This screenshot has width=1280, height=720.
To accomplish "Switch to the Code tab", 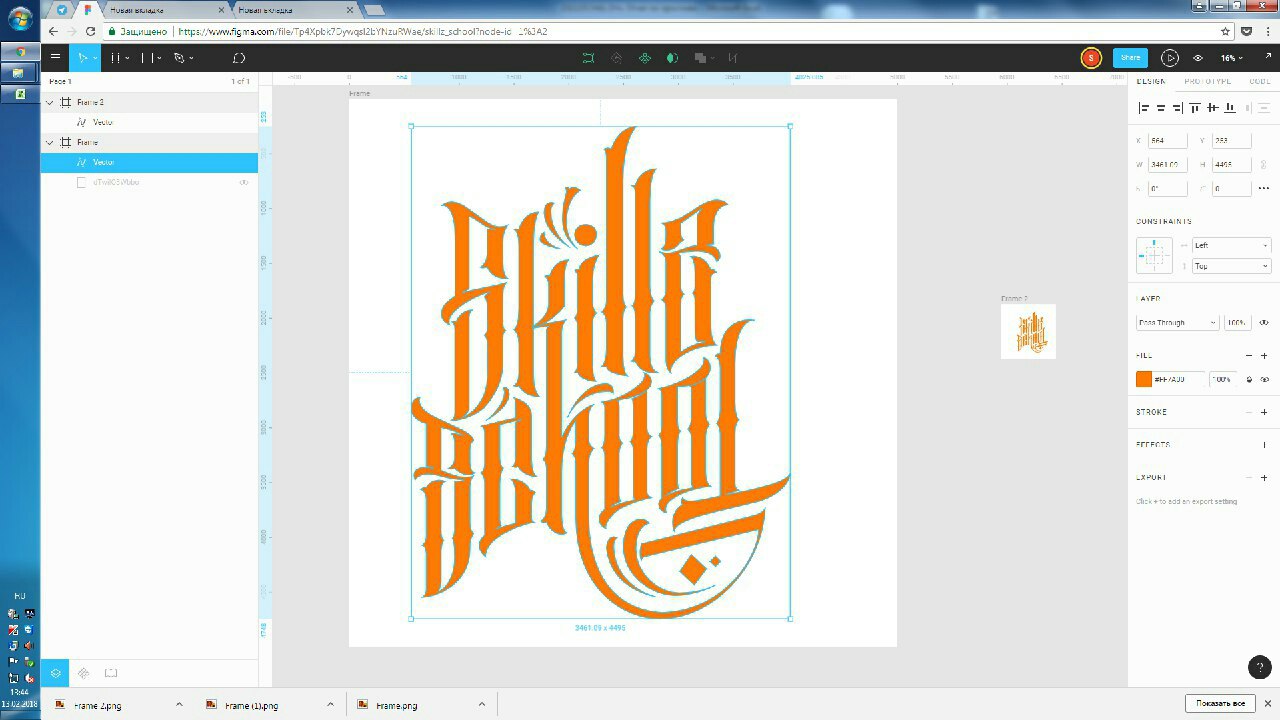I will (x=1259, y=81).
